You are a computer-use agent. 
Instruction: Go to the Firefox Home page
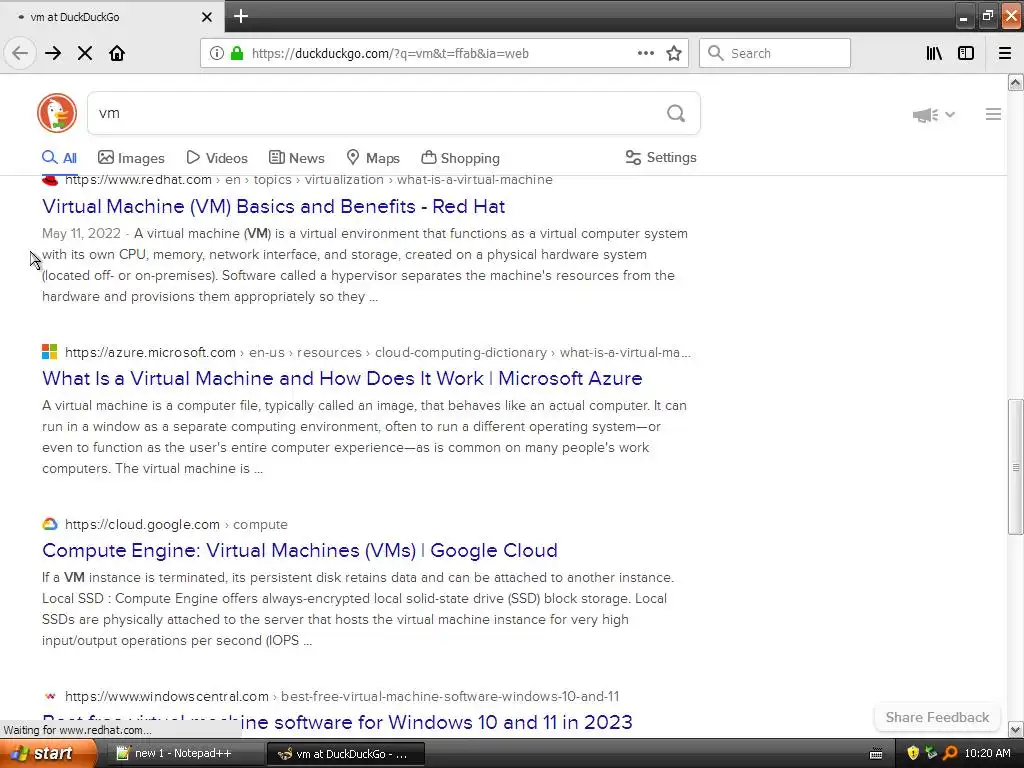pyautogui.click(x=117, y=53)
